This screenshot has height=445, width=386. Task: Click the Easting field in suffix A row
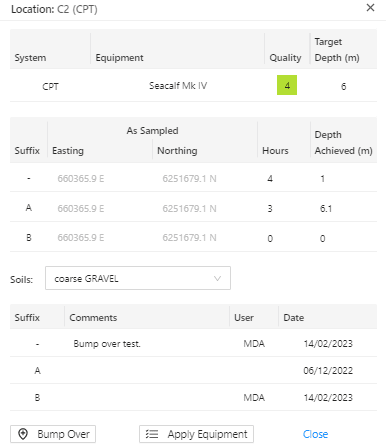point(81,209)
